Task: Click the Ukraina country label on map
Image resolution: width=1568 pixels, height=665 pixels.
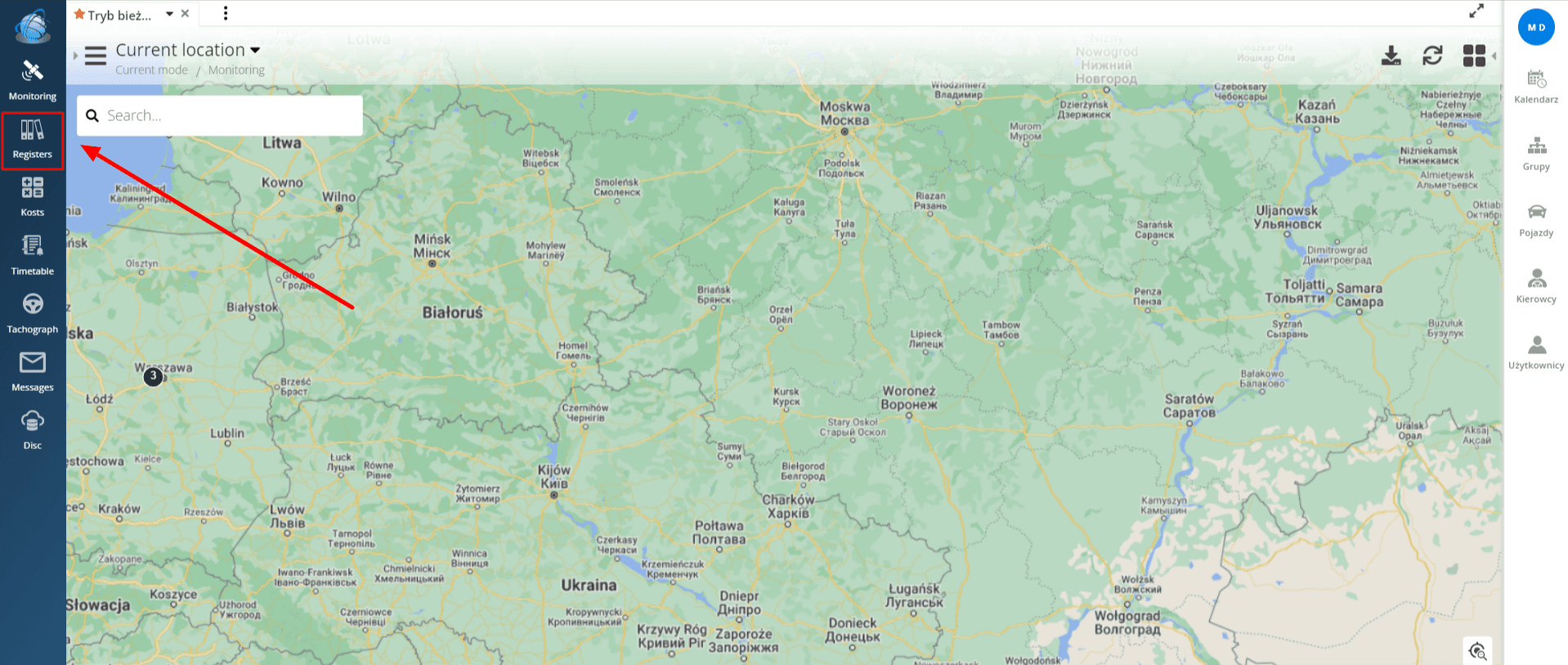Action: [x=589, y=585]
